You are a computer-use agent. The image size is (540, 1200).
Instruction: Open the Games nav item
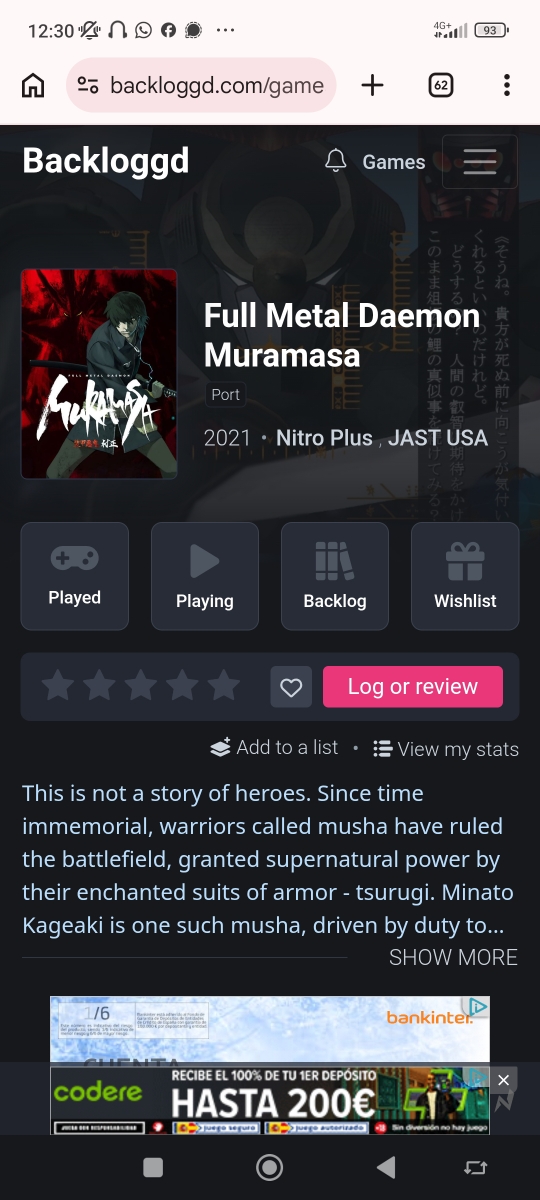pos(393,162)
